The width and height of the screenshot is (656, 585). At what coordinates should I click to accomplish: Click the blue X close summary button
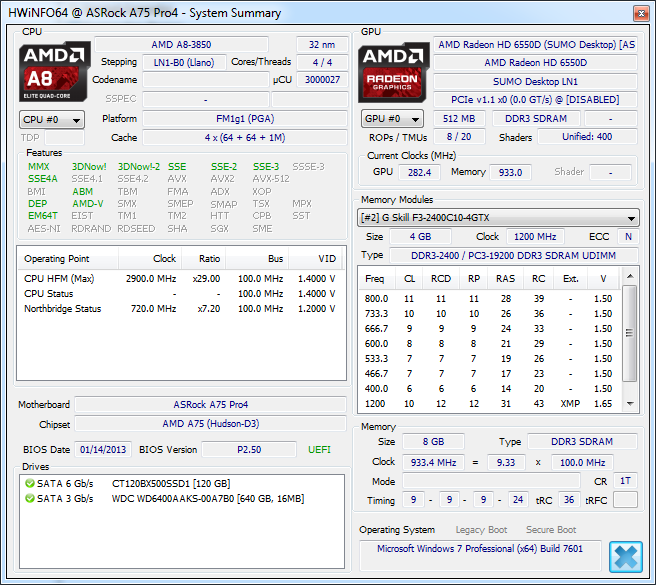624,555
